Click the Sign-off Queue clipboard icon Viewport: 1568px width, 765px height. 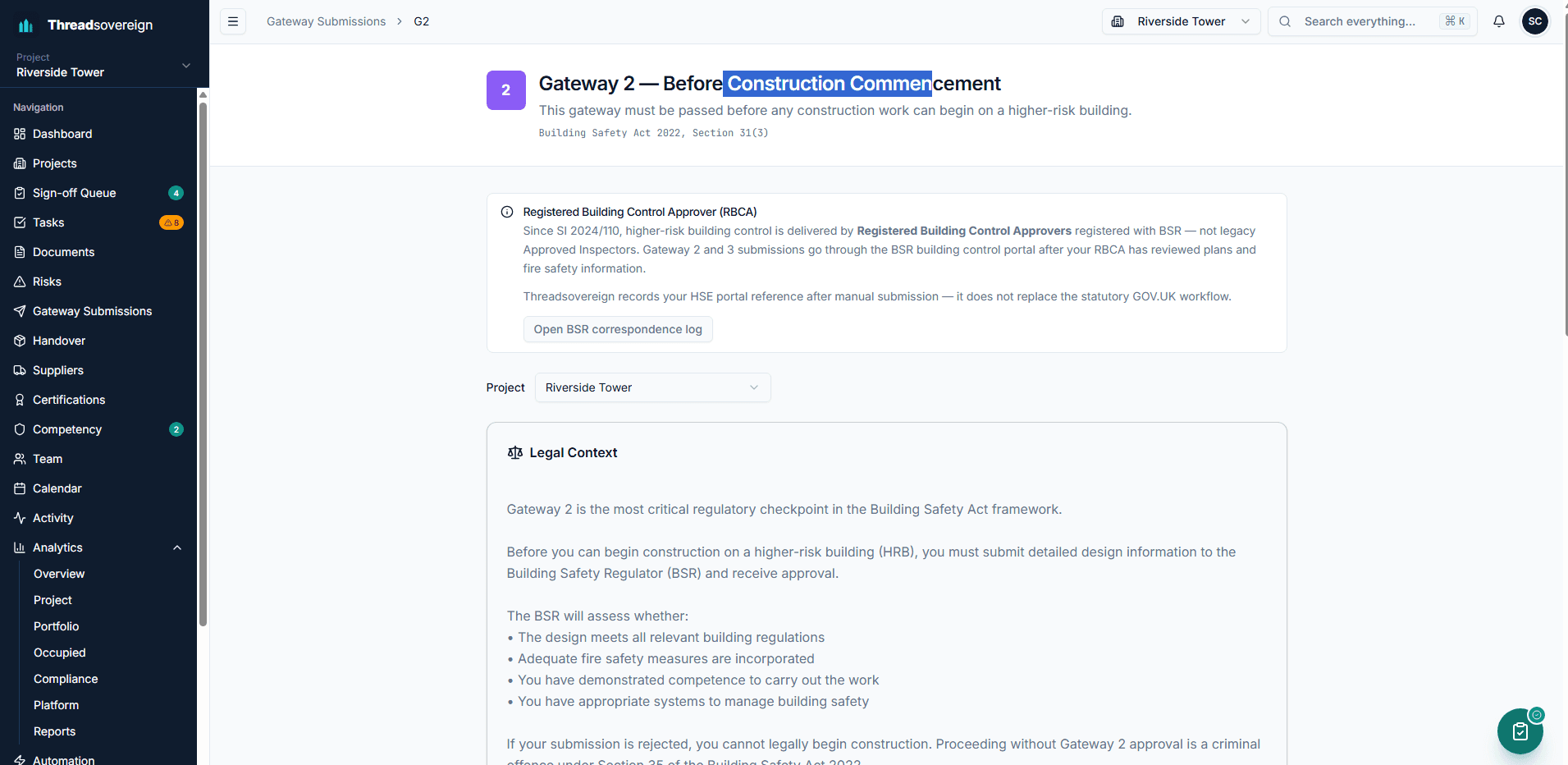(20, 193)
